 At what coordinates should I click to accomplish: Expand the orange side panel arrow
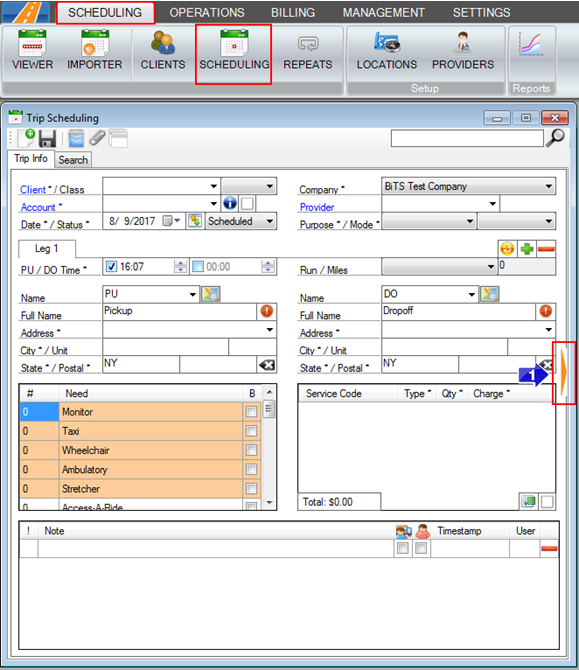coord(564,373)
